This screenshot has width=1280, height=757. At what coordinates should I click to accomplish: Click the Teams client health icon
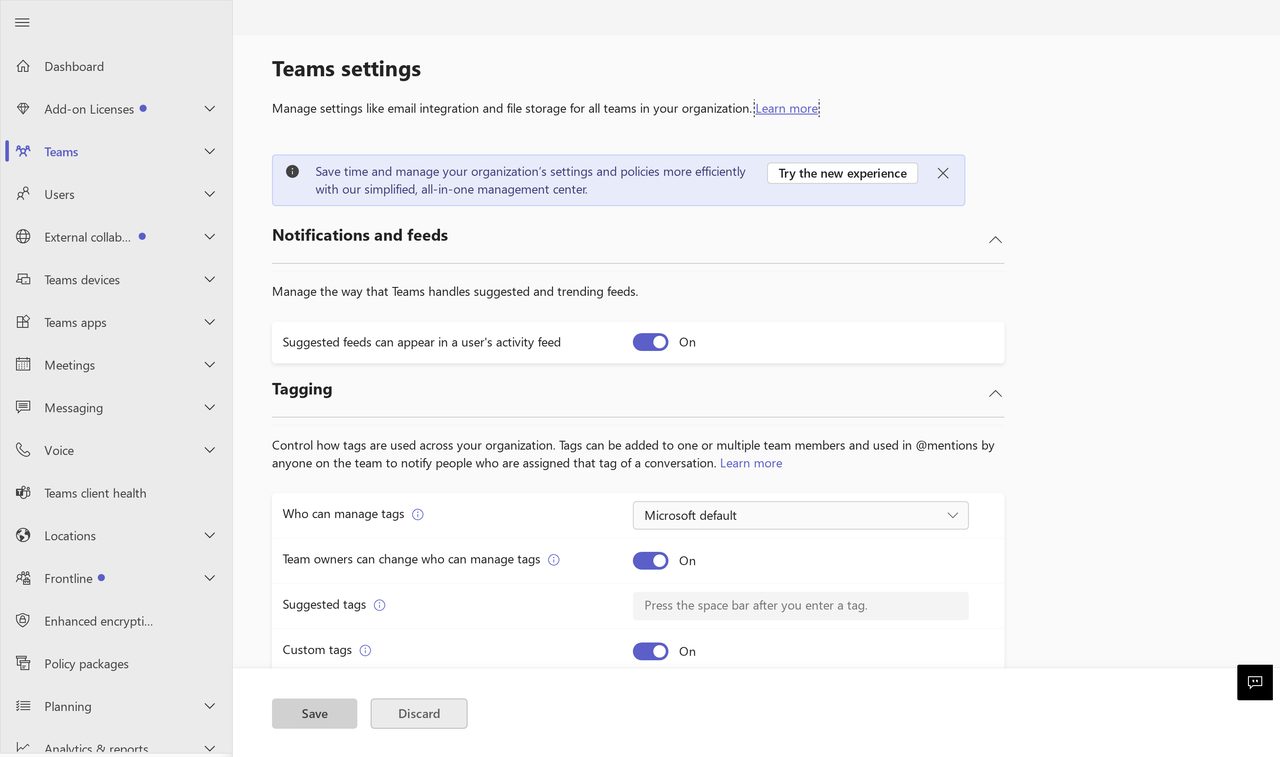(23, 493)
